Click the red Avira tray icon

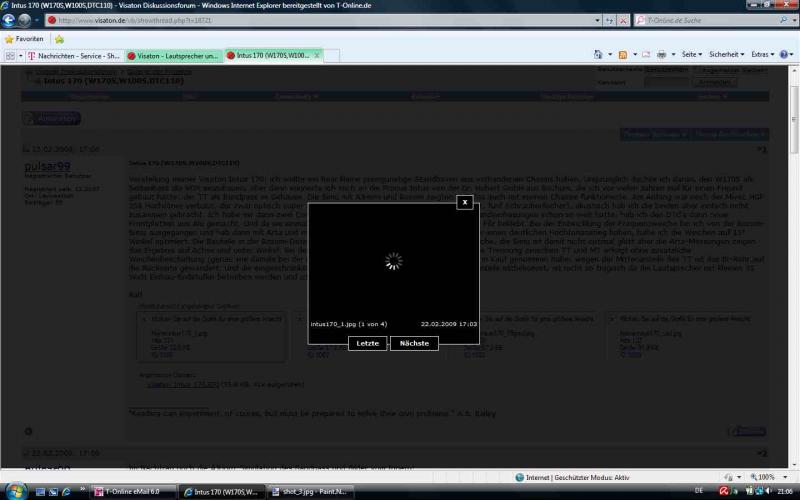pyautogui.click(x=723, y=491)
